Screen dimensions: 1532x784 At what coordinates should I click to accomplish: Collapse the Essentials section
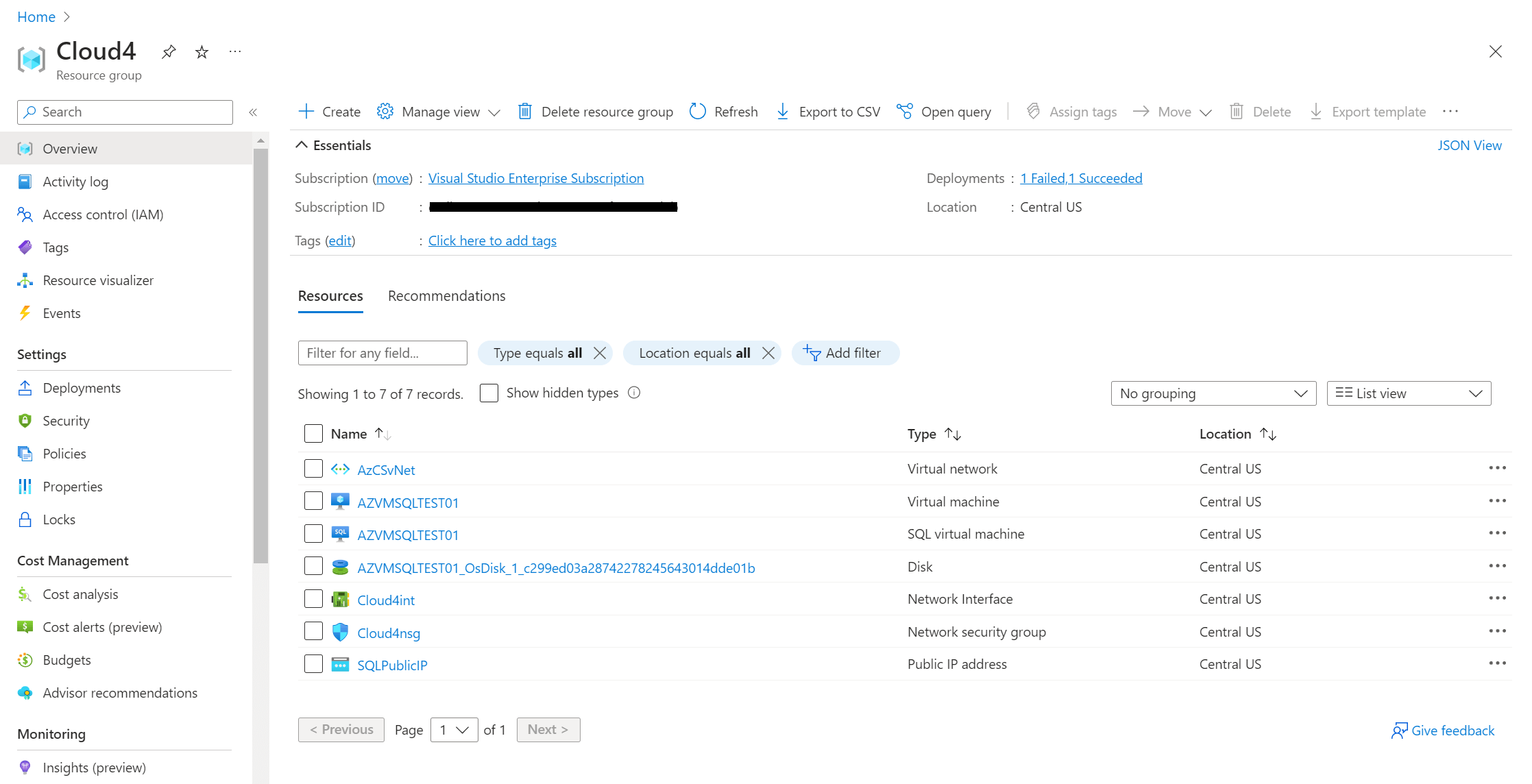tap(302, 145)
